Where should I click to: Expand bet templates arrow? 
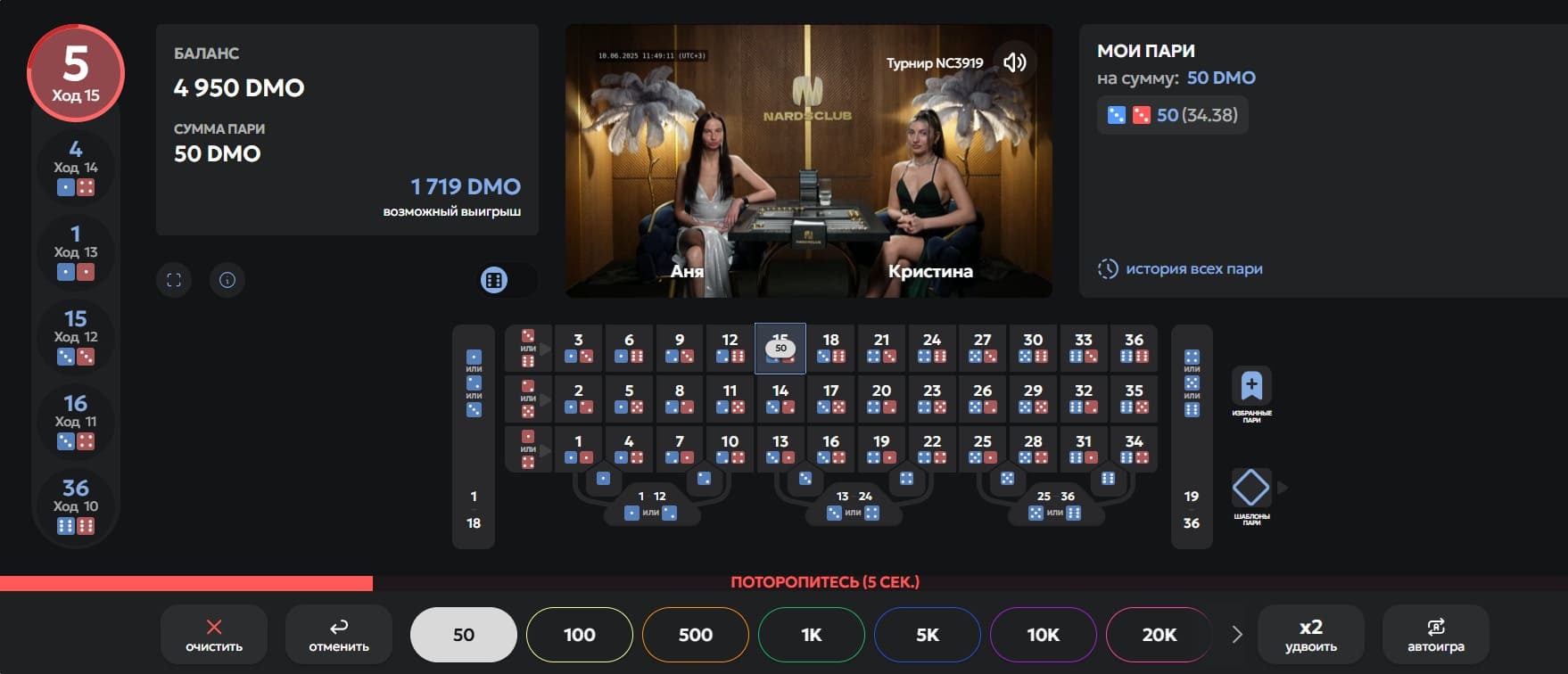coord(1283,488)
